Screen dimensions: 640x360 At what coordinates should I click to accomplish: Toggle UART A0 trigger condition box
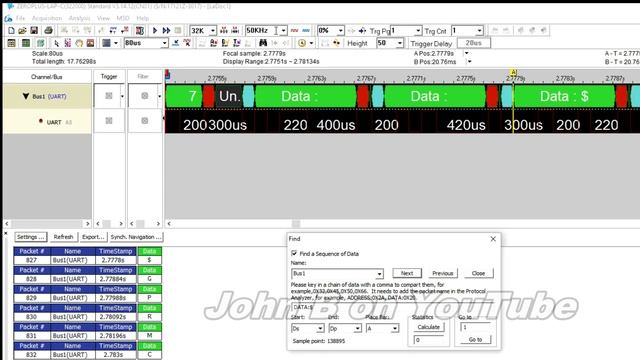[x=109, y=121]
